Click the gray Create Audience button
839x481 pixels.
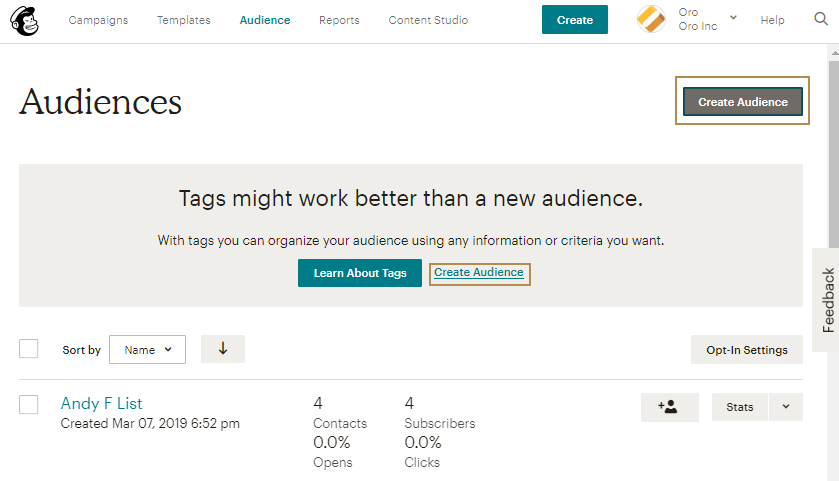(x=742, y=102)
